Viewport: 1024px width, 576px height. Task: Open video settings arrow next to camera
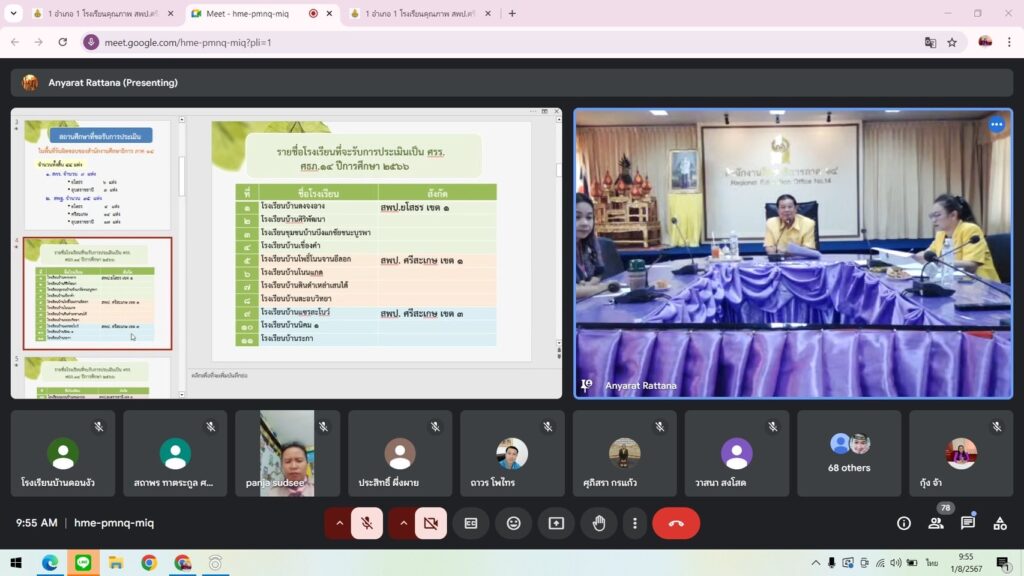click(x=403, y=523)
